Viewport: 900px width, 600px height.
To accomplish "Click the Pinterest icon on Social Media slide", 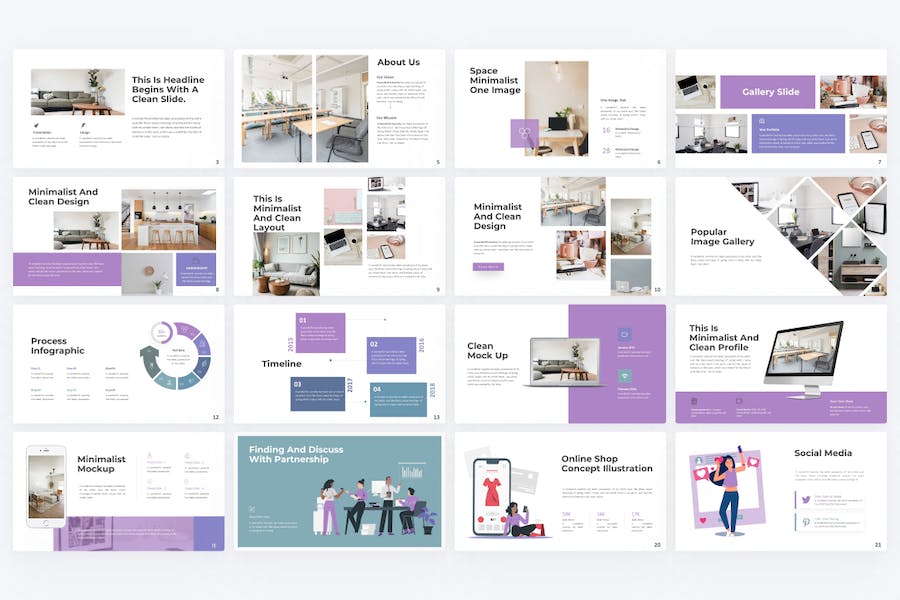I will [x=806, y=522].
